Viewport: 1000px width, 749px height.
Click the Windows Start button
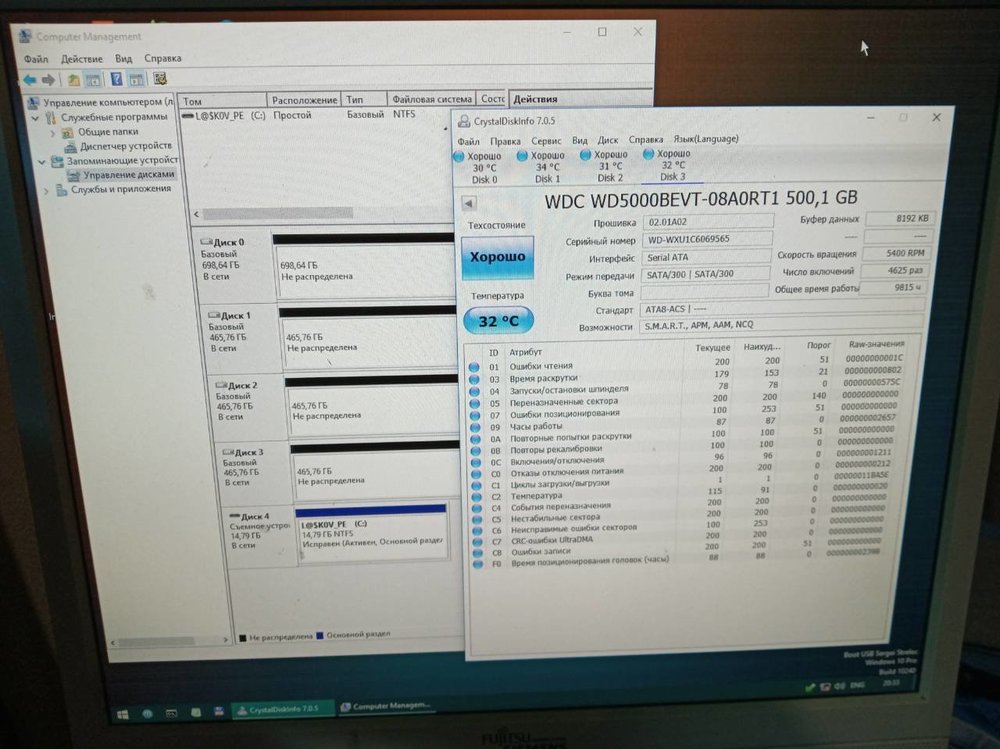[122, 713]
